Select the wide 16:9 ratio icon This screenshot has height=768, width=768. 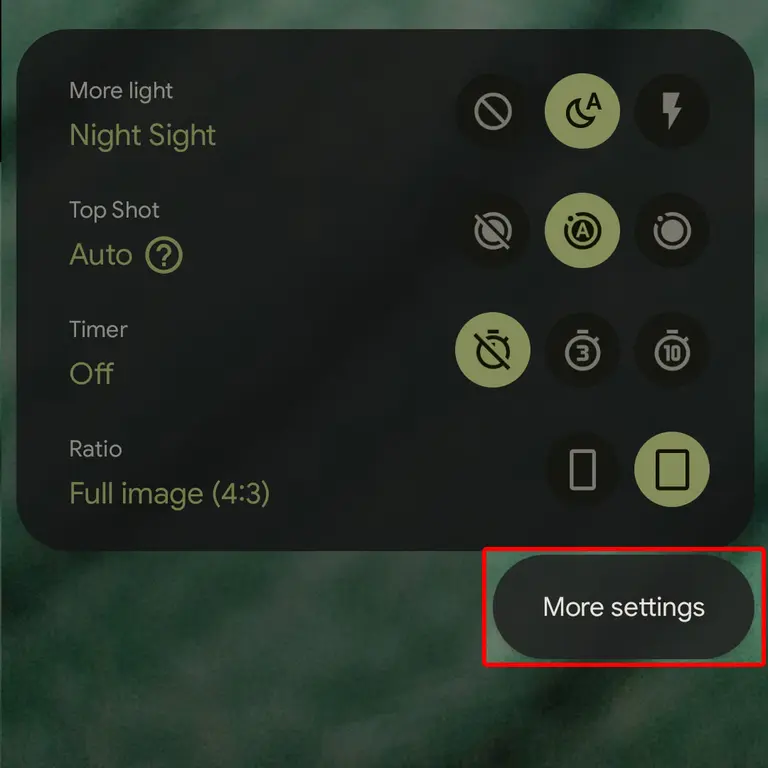click(582, 469)
